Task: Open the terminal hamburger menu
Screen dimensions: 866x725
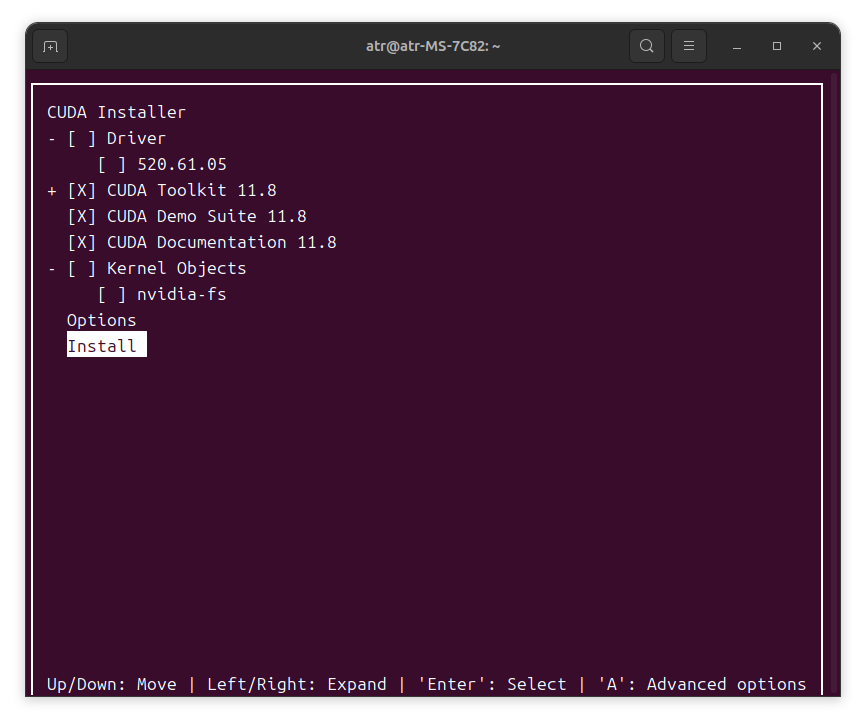Action: (689, 46)
